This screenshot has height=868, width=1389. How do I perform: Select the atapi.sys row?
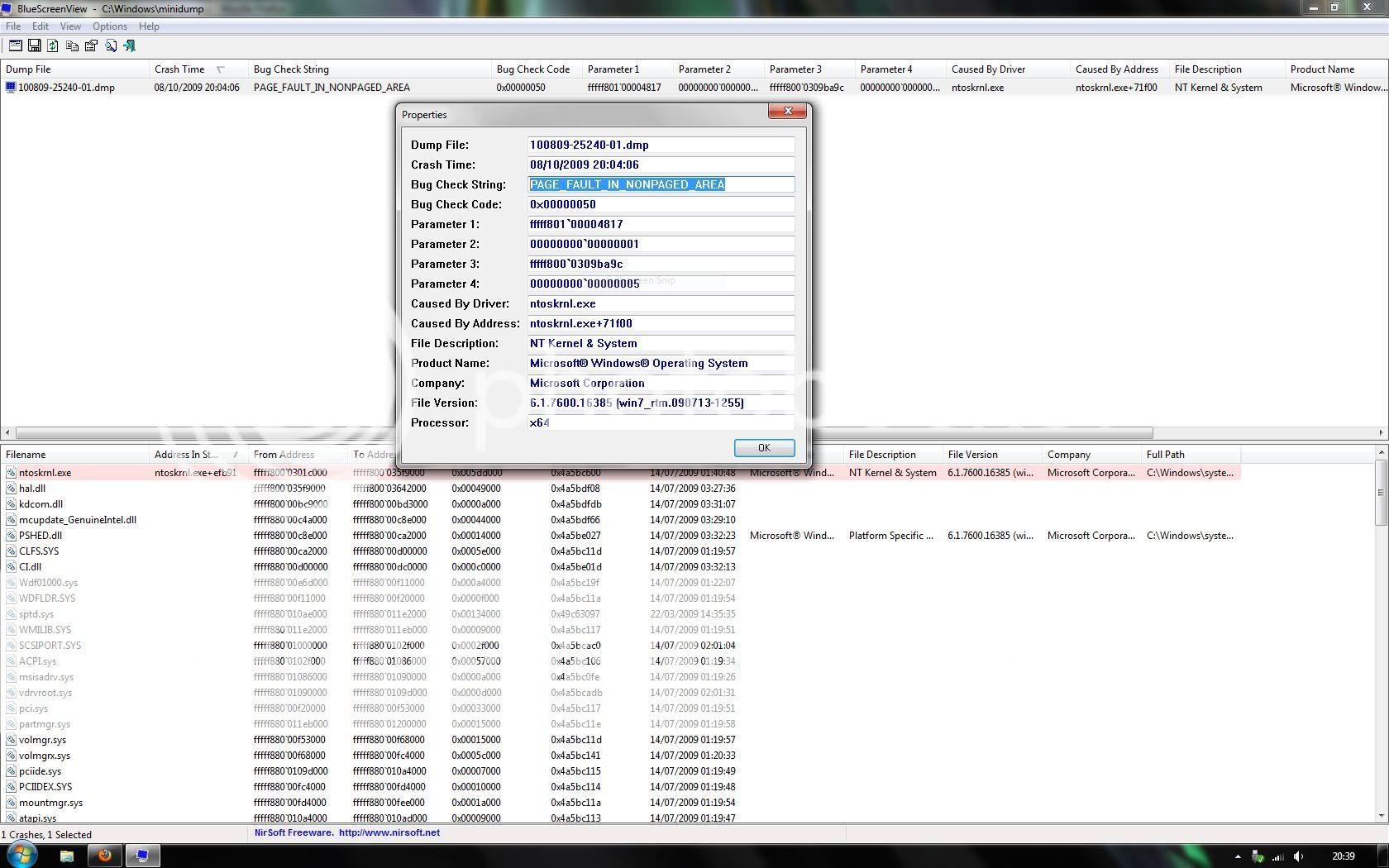tap(620, 818)
